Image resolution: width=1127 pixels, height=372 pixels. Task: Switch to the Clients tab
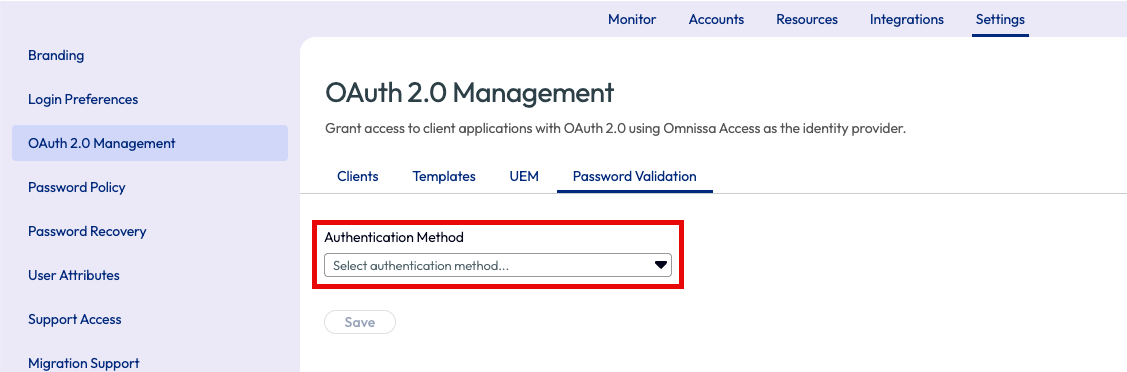click(x=357, y=176)
